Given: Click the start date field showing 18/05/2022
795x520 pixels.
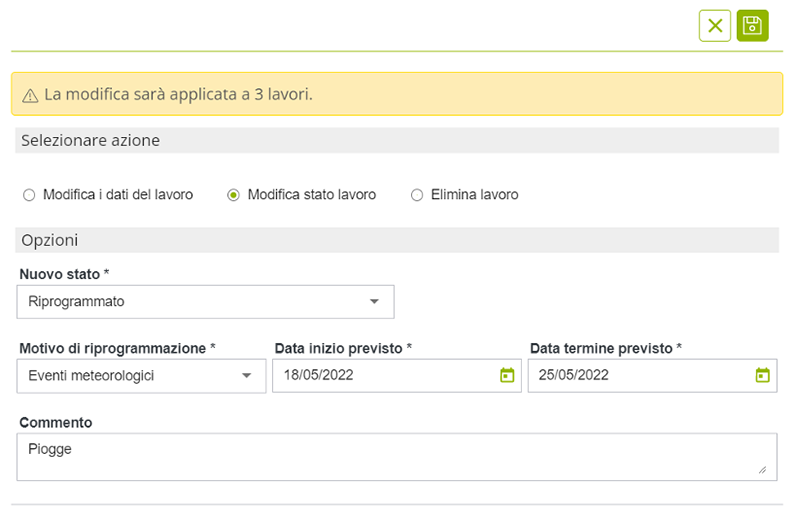Looking at the screenshot, I should tap(385, 376).
